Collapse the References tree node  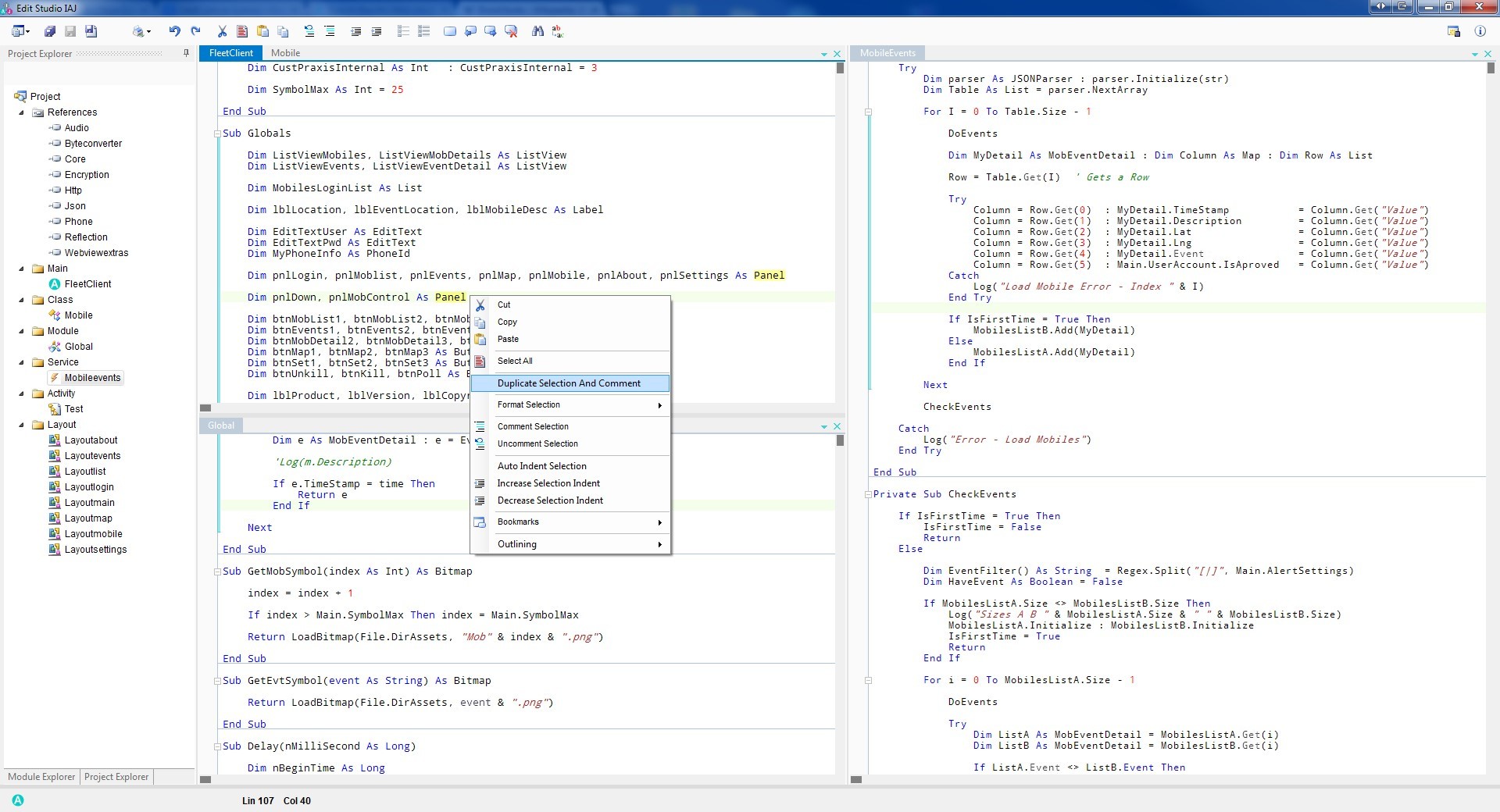[x=22, y=112]
